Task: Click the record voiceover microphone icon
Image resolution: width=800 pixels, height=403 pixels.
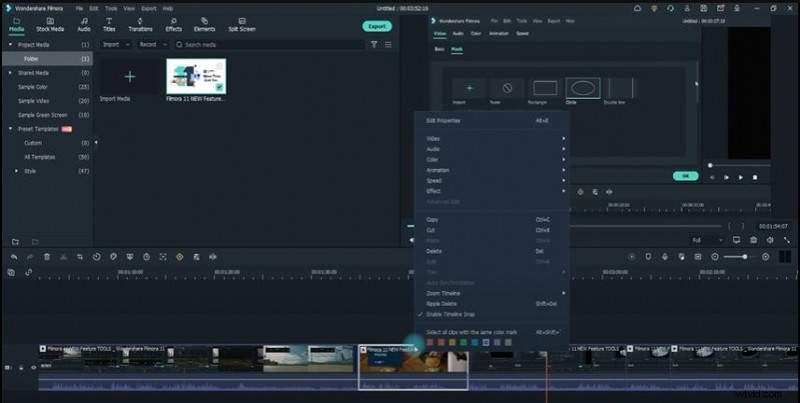Action: tap(665, 257)
